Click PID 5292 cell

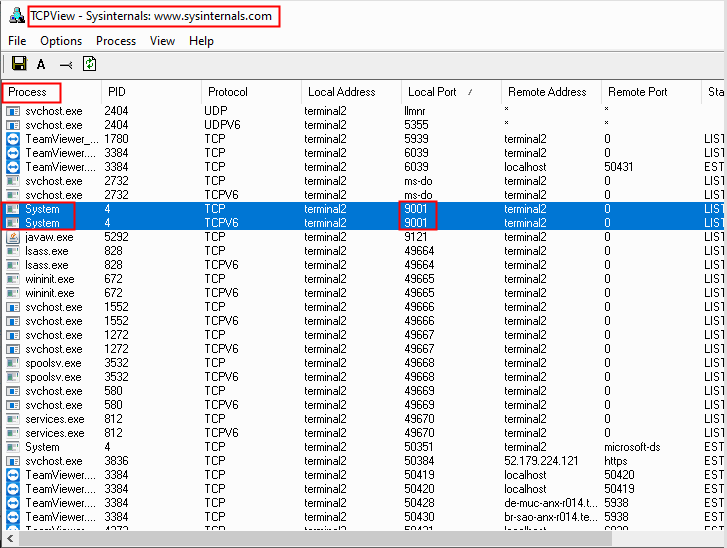pyautogui.click(x=116, y=237)
